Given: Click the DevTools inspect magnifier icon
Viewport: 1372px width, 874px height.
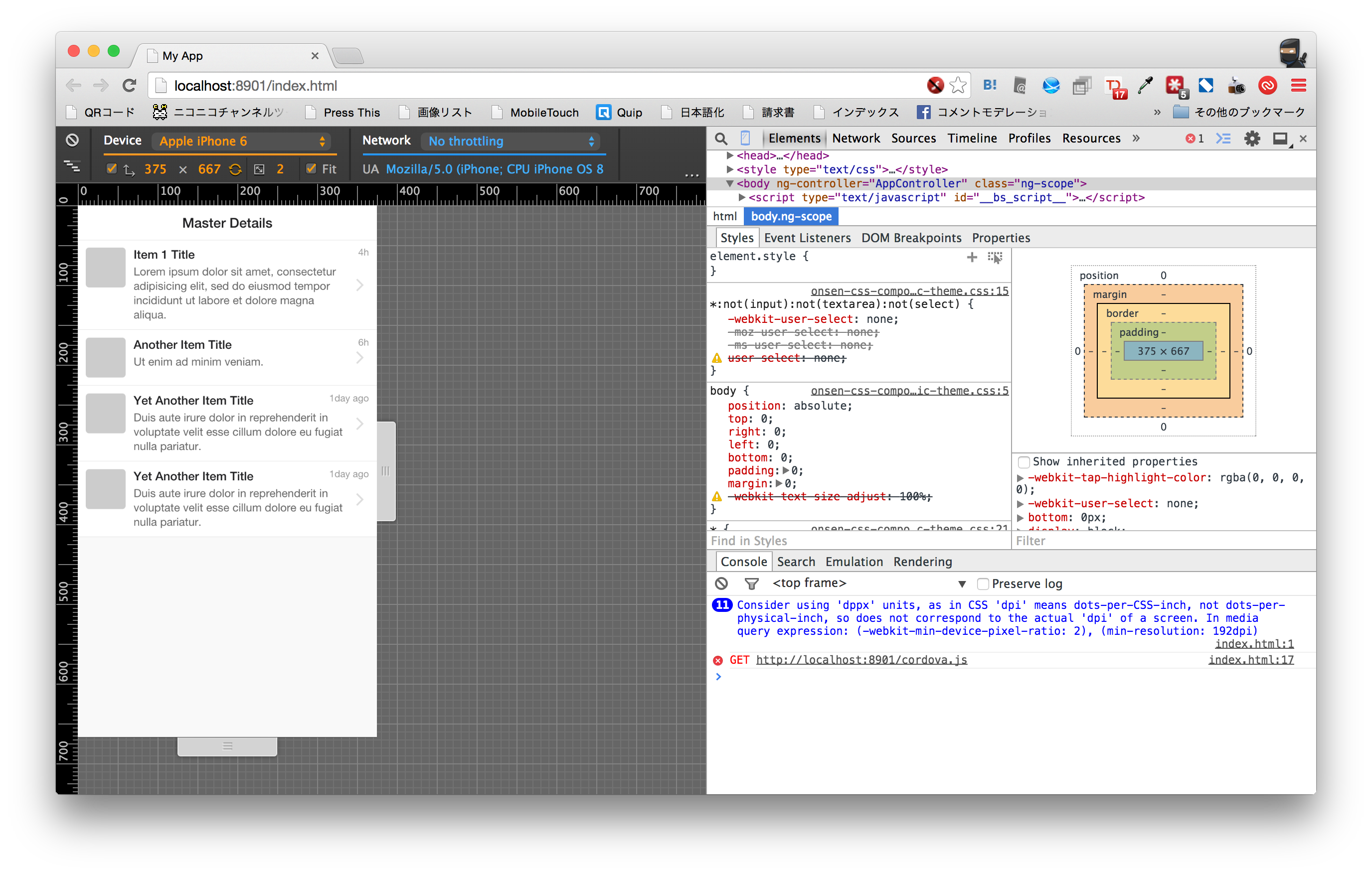Looking at the screenshot, I should click(x=721, y=139).
